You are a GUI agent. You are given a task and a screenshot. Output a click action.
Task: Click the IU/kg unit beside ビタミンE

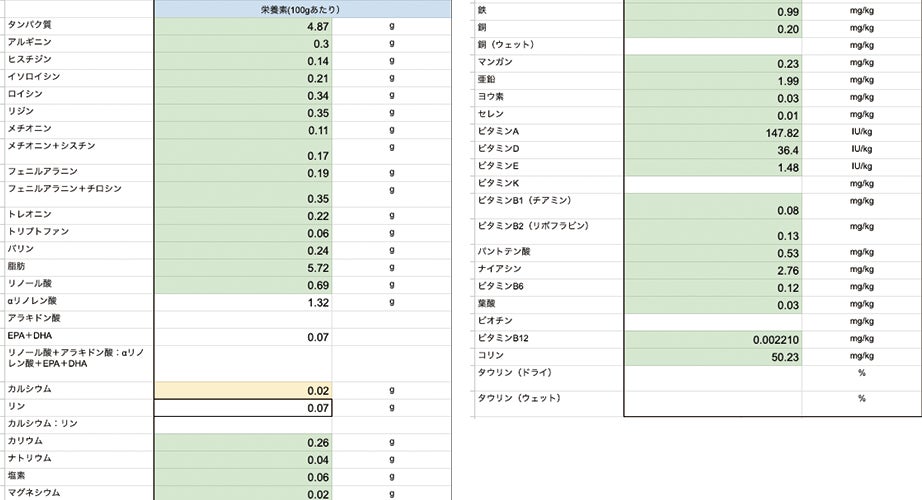coord(860,167)
